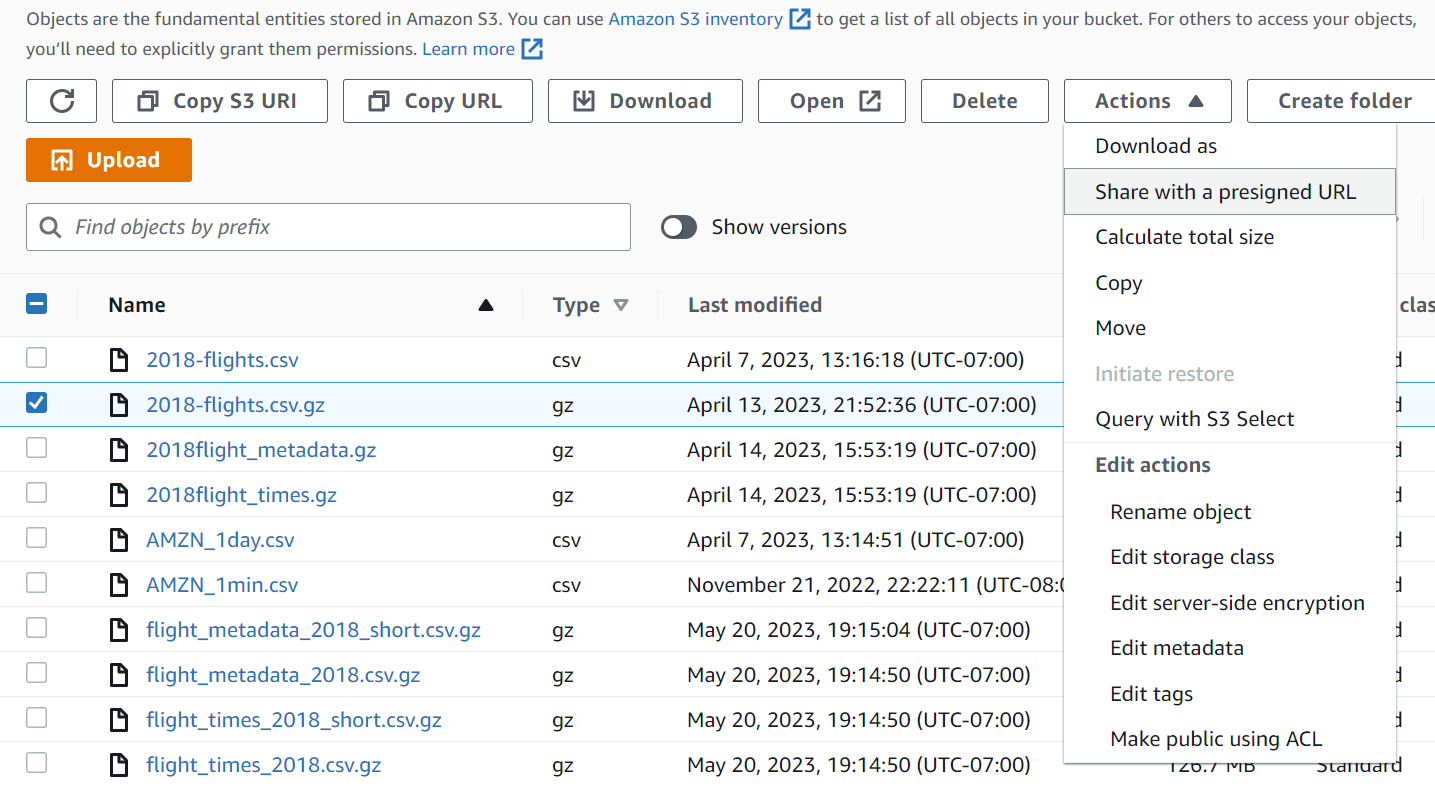The height and width of the screenshot is (786, 1435).
Task: Uncheck the 2018-flights.csv.gz checkbox
Action: click(x=37, y=403)
